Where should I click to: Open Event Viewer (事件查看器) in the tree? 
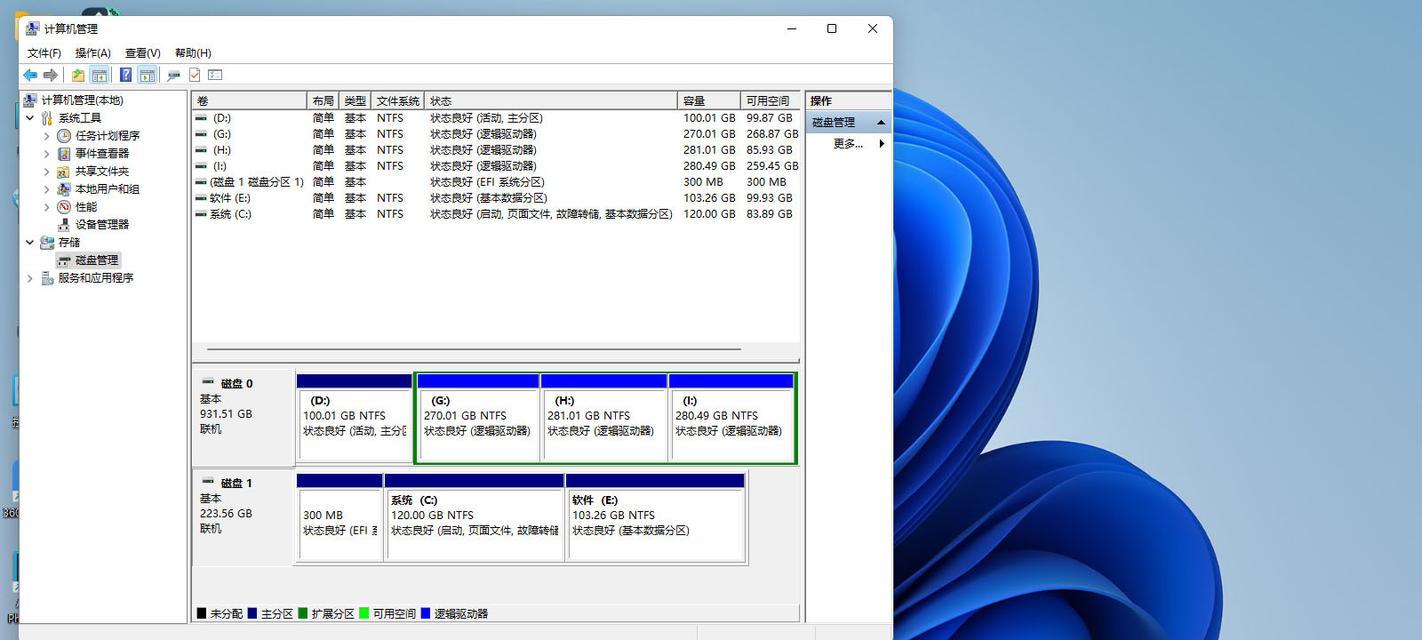click(x=101, y=153)
